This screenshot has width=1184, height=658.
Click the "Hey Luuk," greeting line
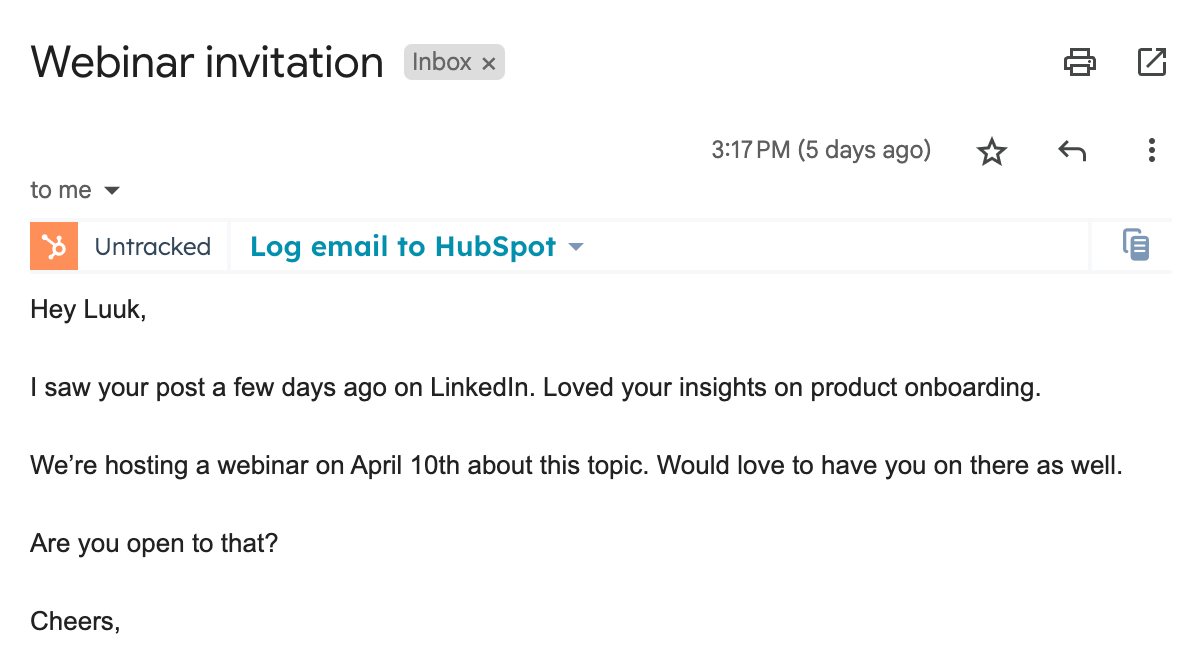click(x=88, y=310)
